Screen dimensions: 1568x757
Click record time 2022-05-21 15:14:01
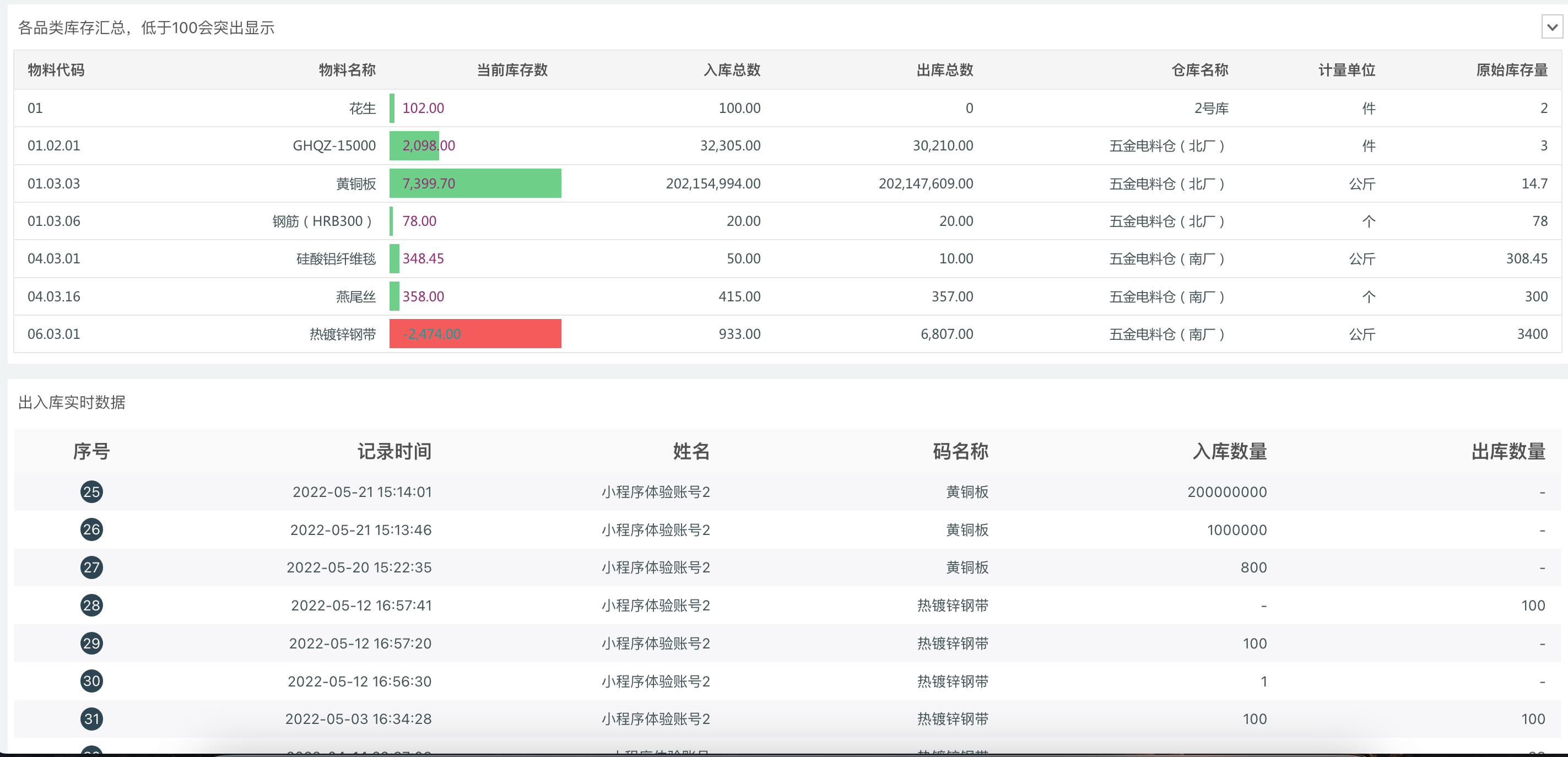click(x=362, y=491)
